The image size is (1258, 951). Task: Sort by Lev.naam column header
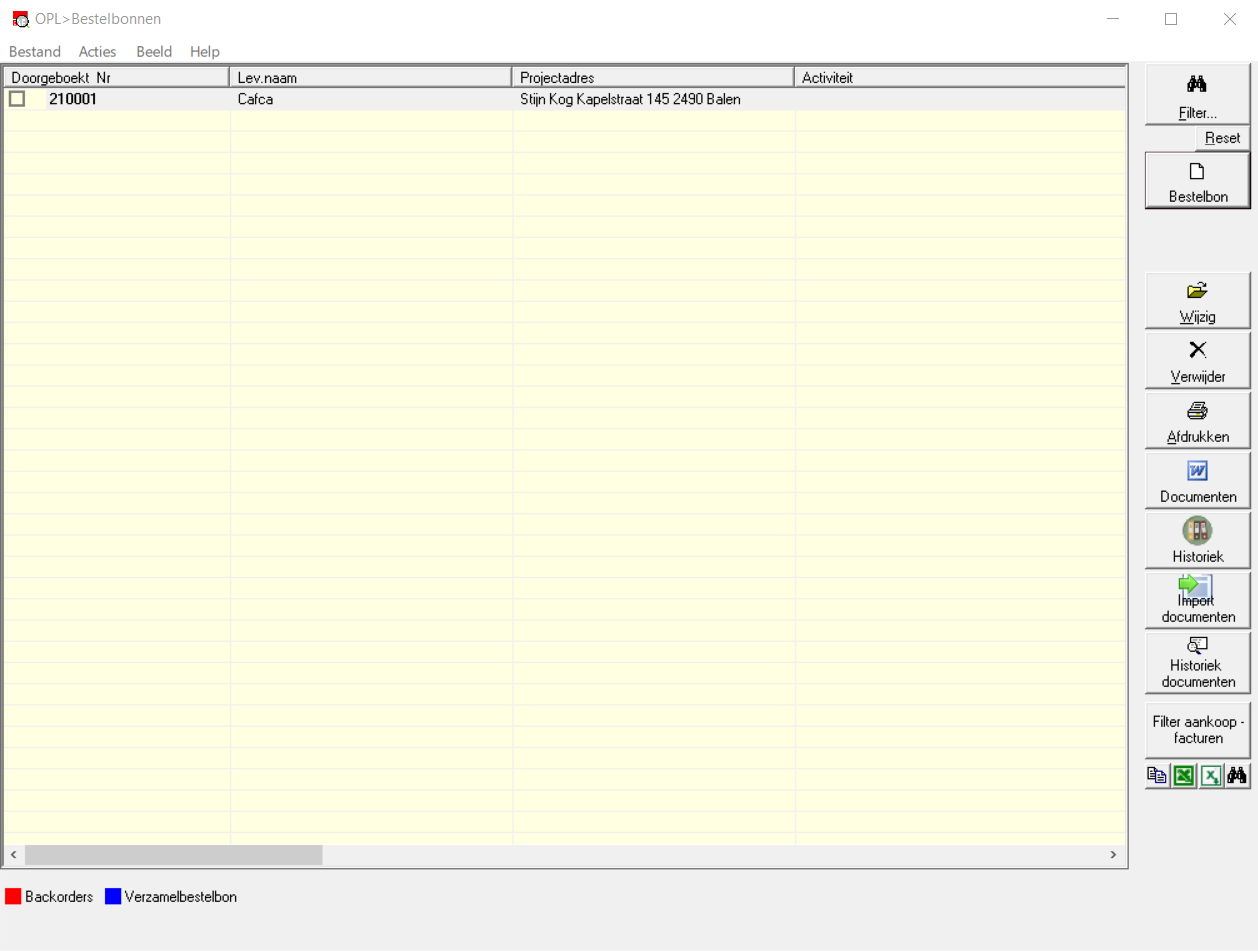click(371, 77)
